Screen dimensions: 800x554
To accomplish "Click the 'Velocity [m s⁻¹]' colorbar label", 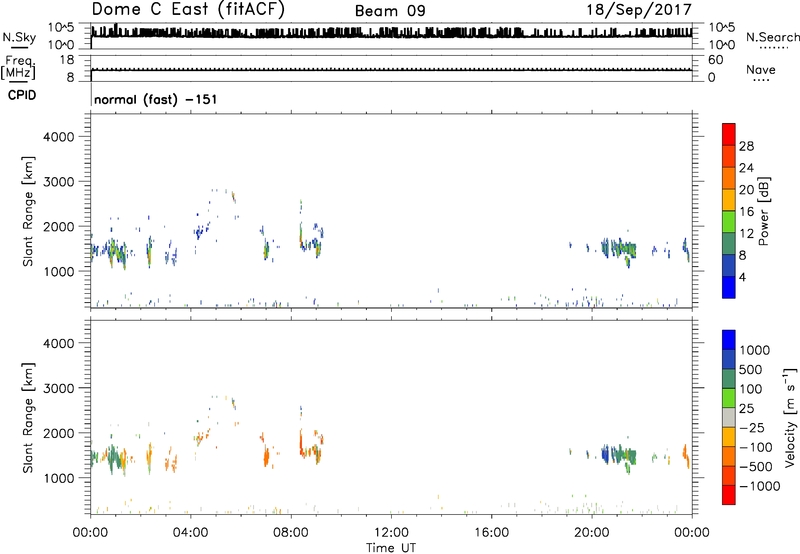I will coord(790,417).
